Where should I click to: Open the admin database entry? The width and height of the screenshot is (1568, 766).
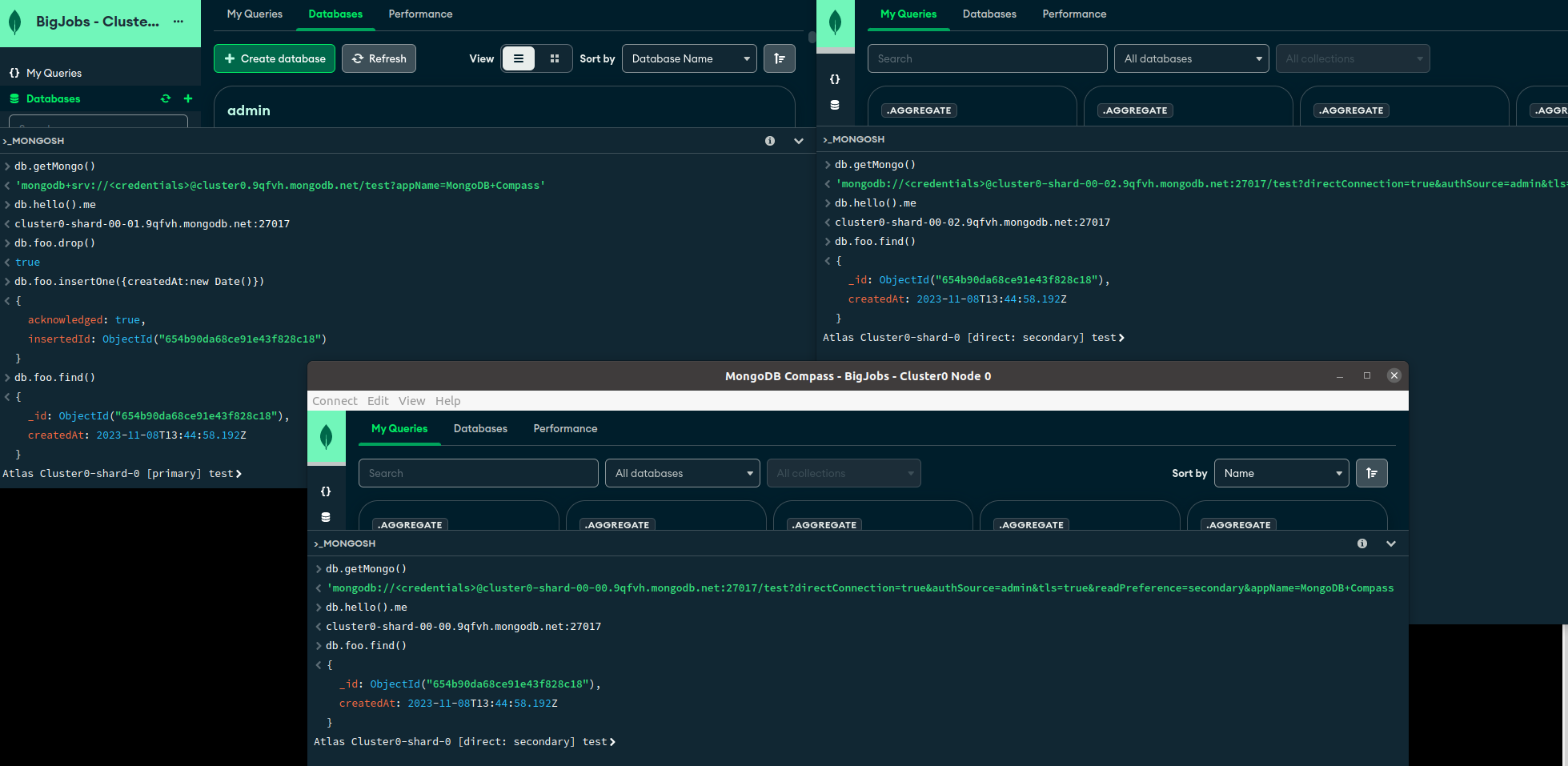249,110
